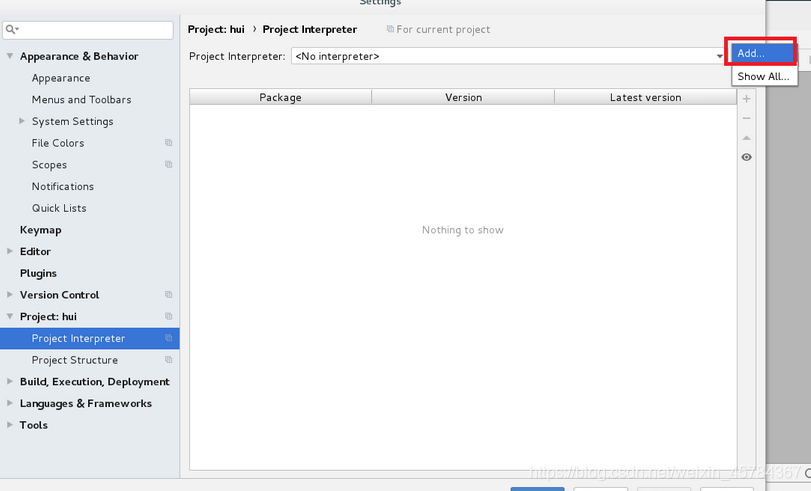Collapse the Project: hui section

[10, 316]
